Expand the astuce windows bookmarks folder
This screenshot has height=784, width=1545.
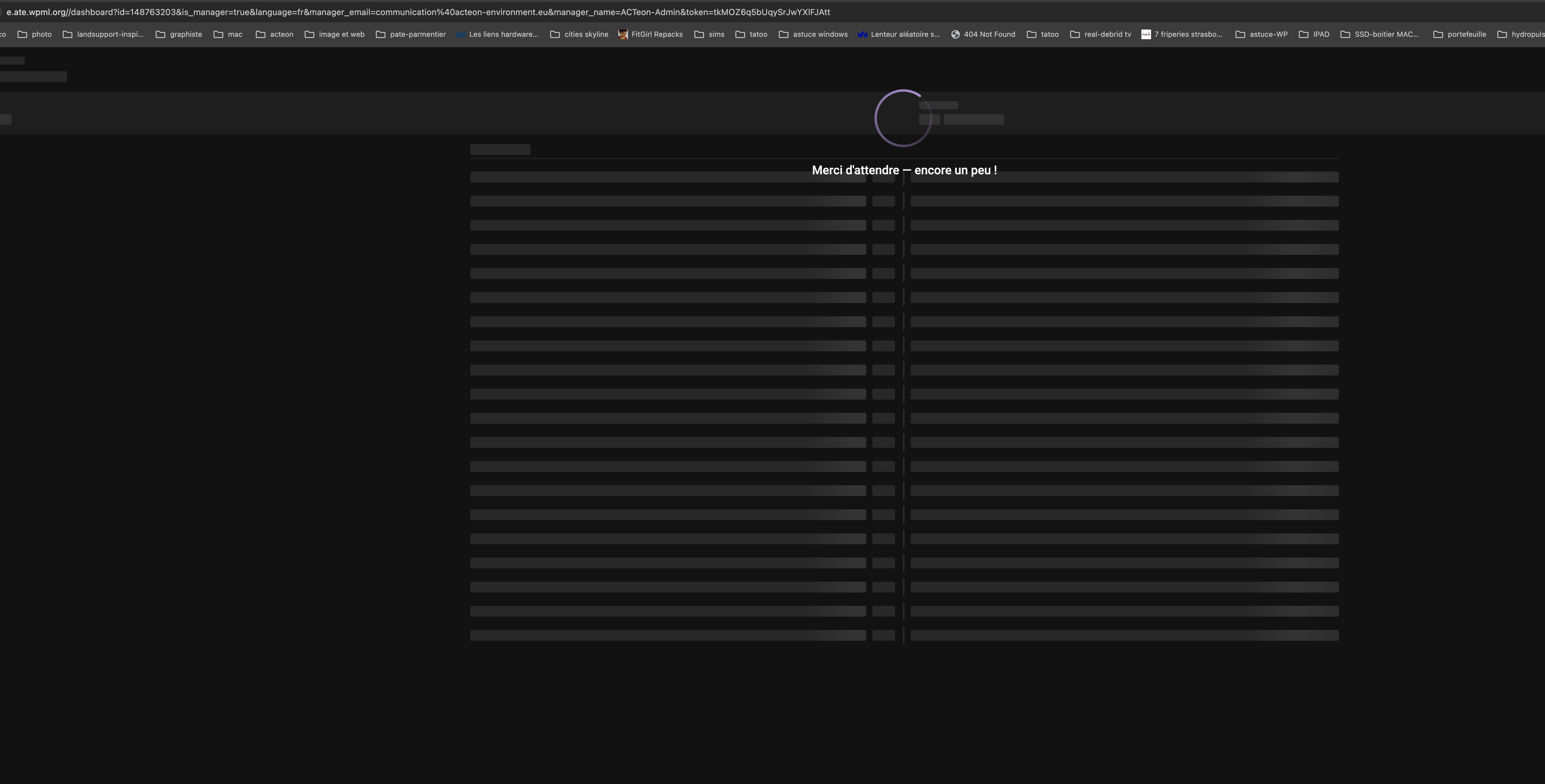click(820, 34)
